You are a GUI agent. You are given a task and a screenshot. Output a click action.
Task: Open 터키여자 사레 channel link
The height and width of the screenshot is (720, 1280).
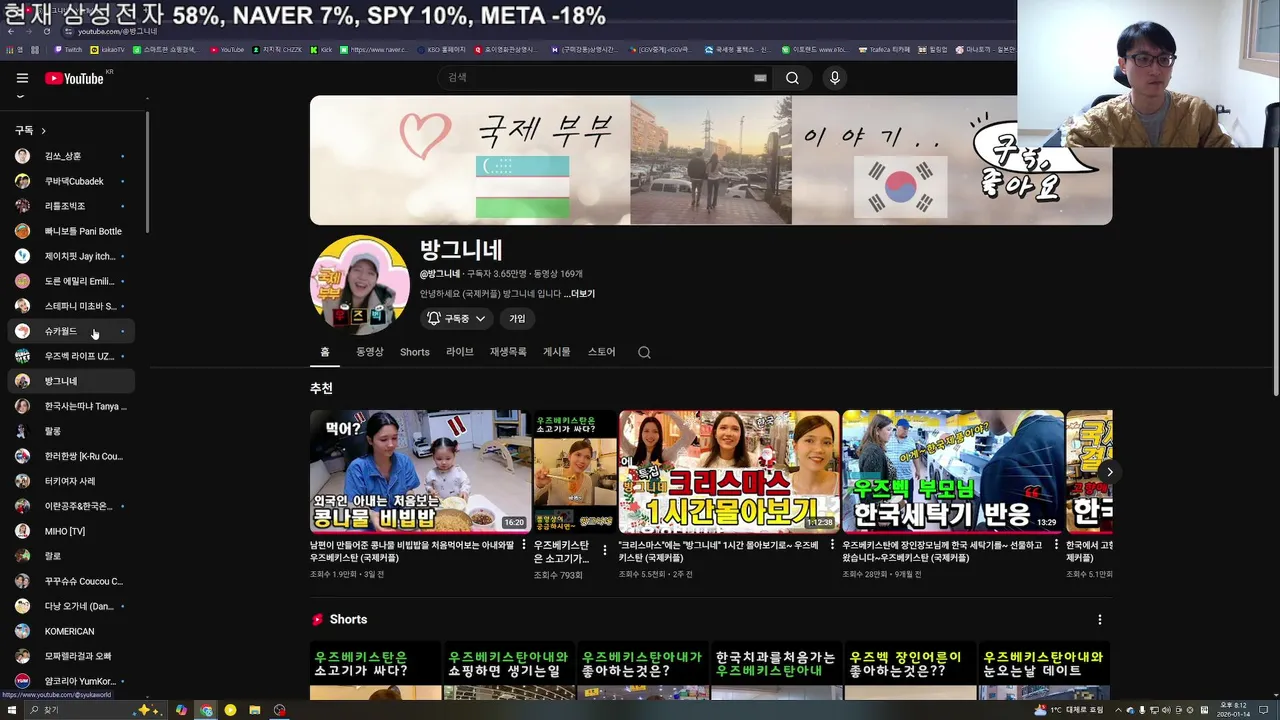click(72, 481)
